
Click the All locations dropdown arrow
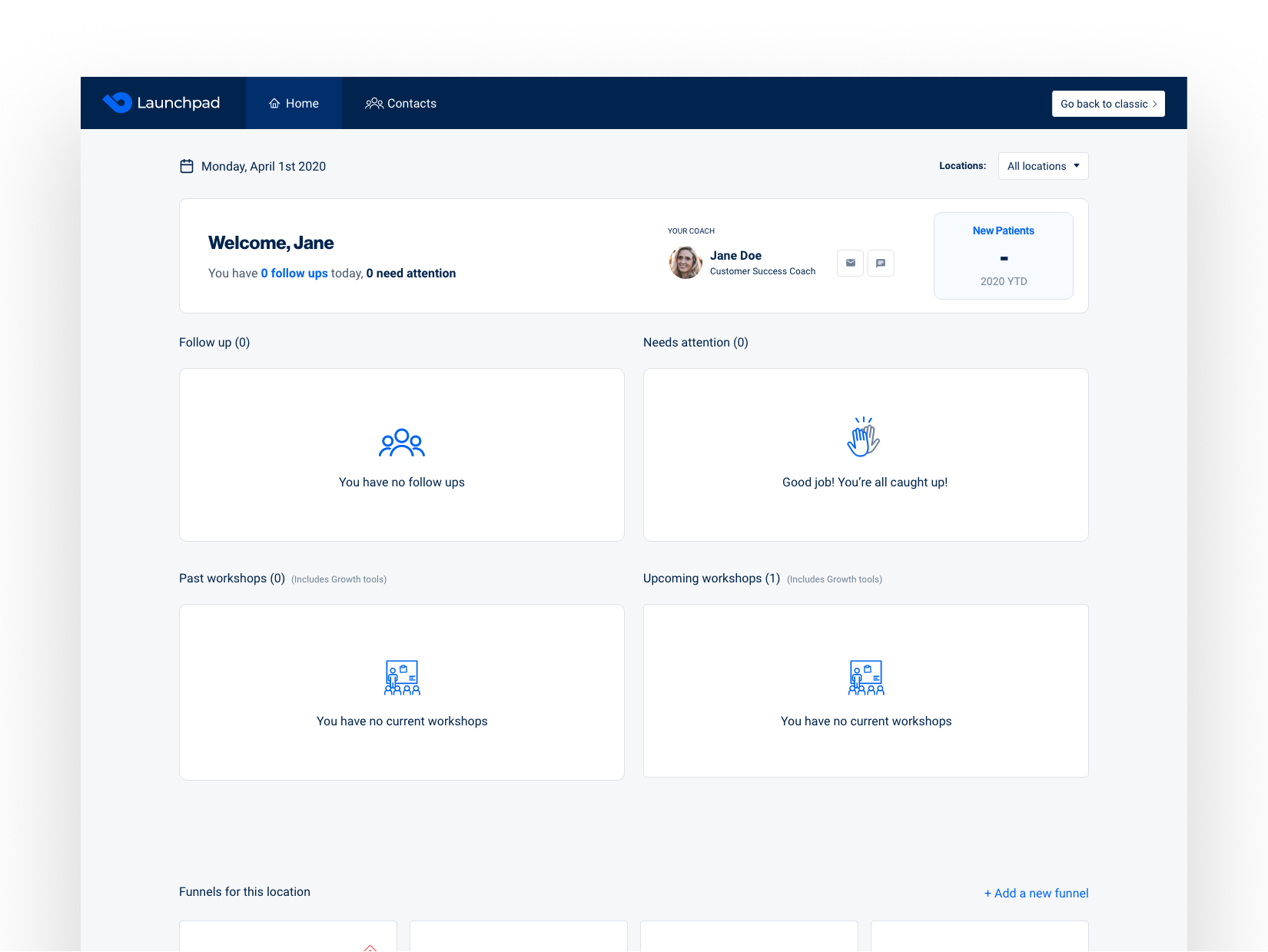click(1077, 166)
